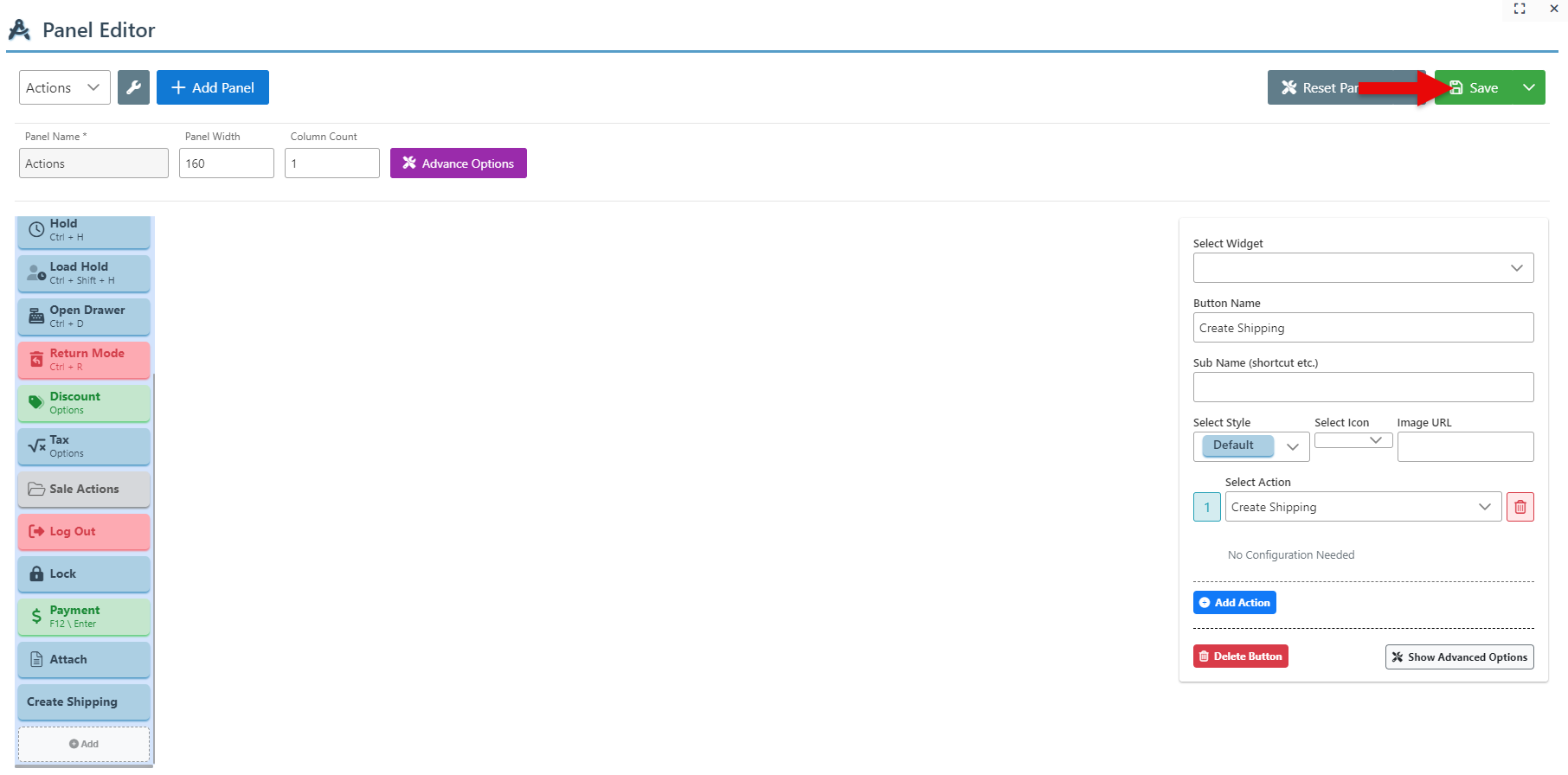Click the Open Drawer cash register button

pyautogui.click(x=84, y=317)
